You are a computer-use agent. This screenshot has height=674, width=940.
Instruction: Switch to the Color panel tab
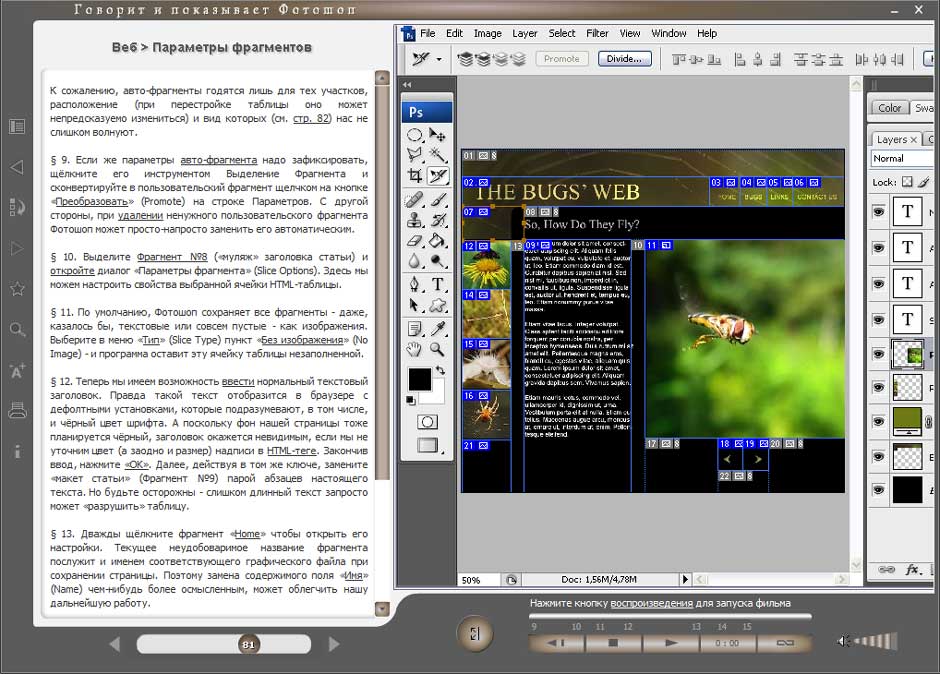889,108
